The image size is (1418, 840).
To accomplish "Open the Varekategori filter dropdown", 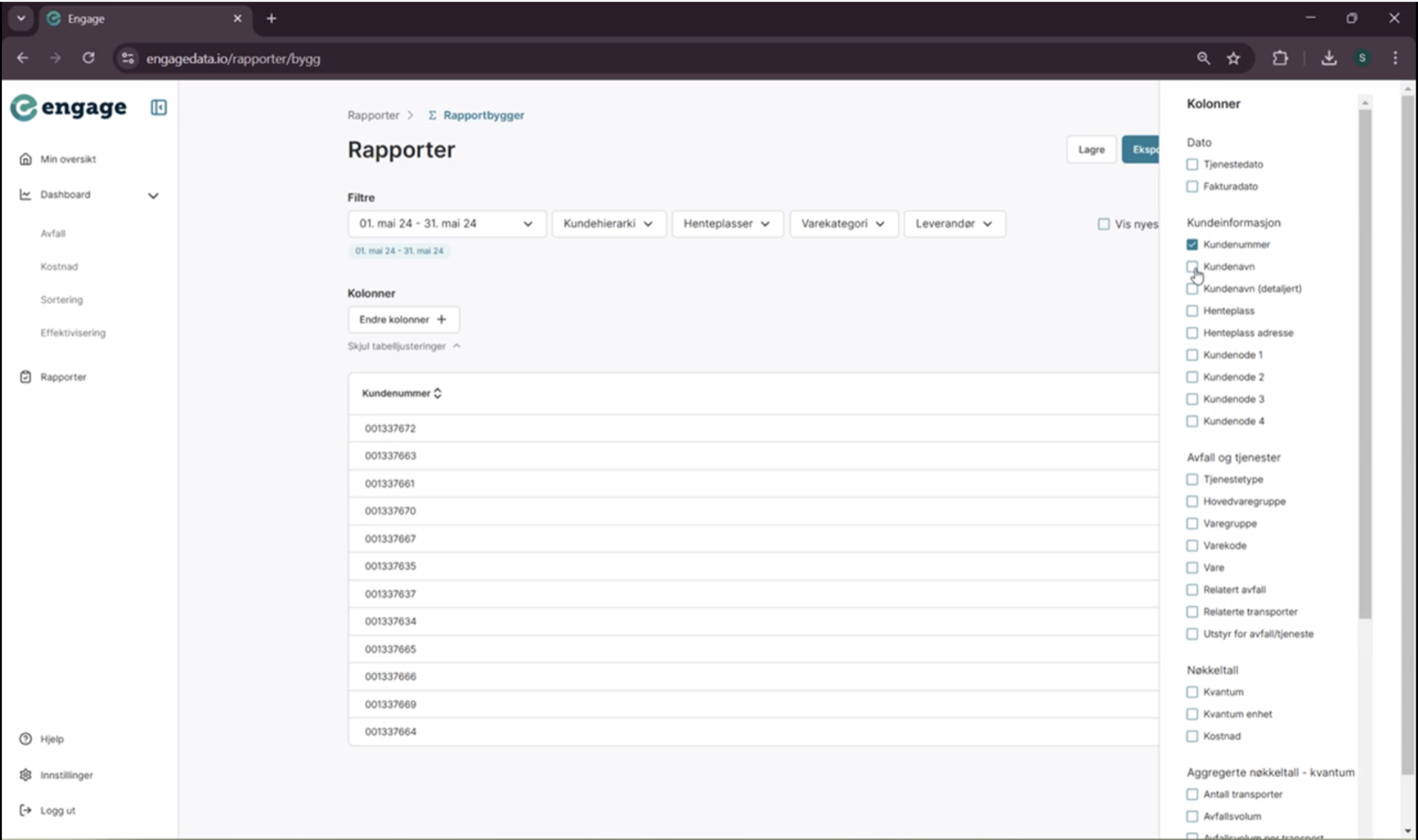I will [843, 224].
